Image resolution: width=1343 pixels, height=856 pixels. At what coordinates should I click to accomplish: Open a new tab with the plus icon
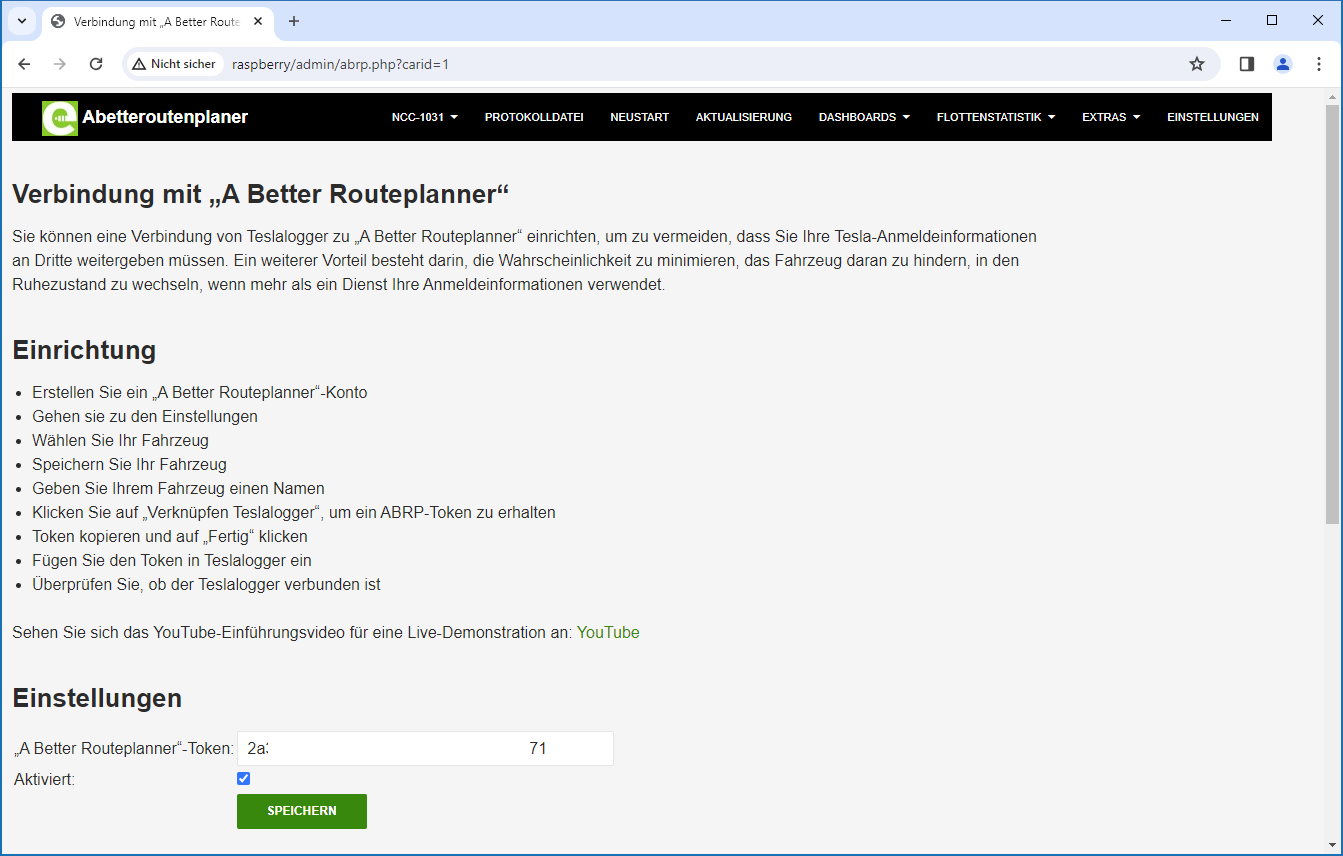[x=293, y=21]
